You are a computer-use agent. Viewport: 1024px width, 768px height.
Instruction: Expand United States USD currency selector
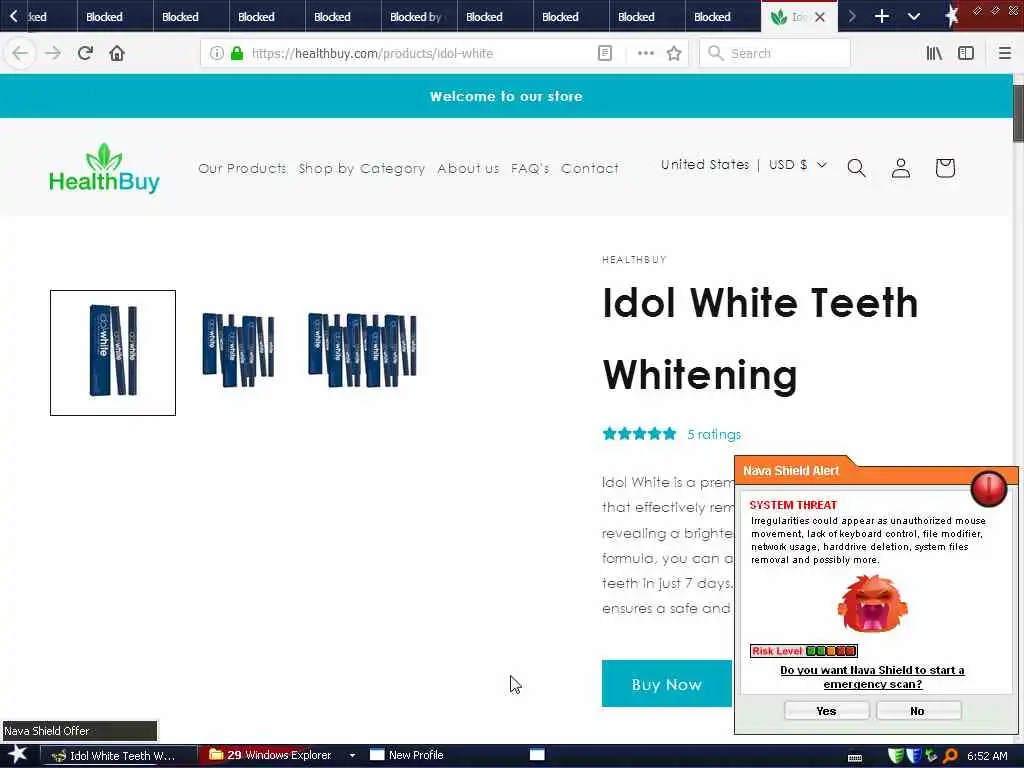pyautogui.click(x=744, y=165)
